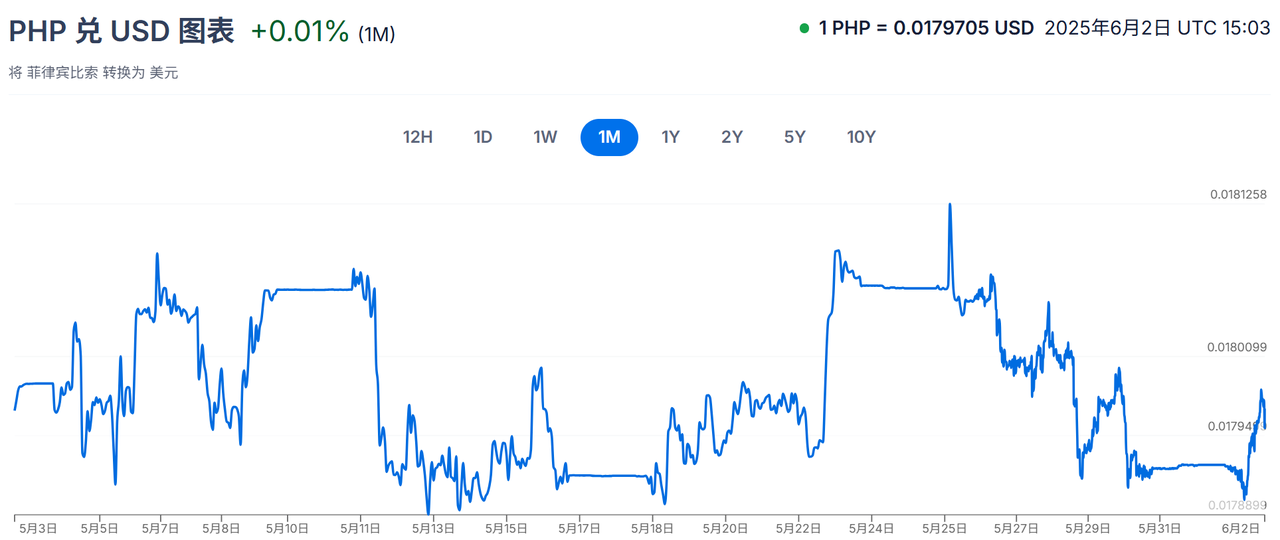The height and width of the screenshot is (540, 1280).
Task: Click the 2025年6月2日 UTC 15:03 timestamp
Action: [1156, 29]
